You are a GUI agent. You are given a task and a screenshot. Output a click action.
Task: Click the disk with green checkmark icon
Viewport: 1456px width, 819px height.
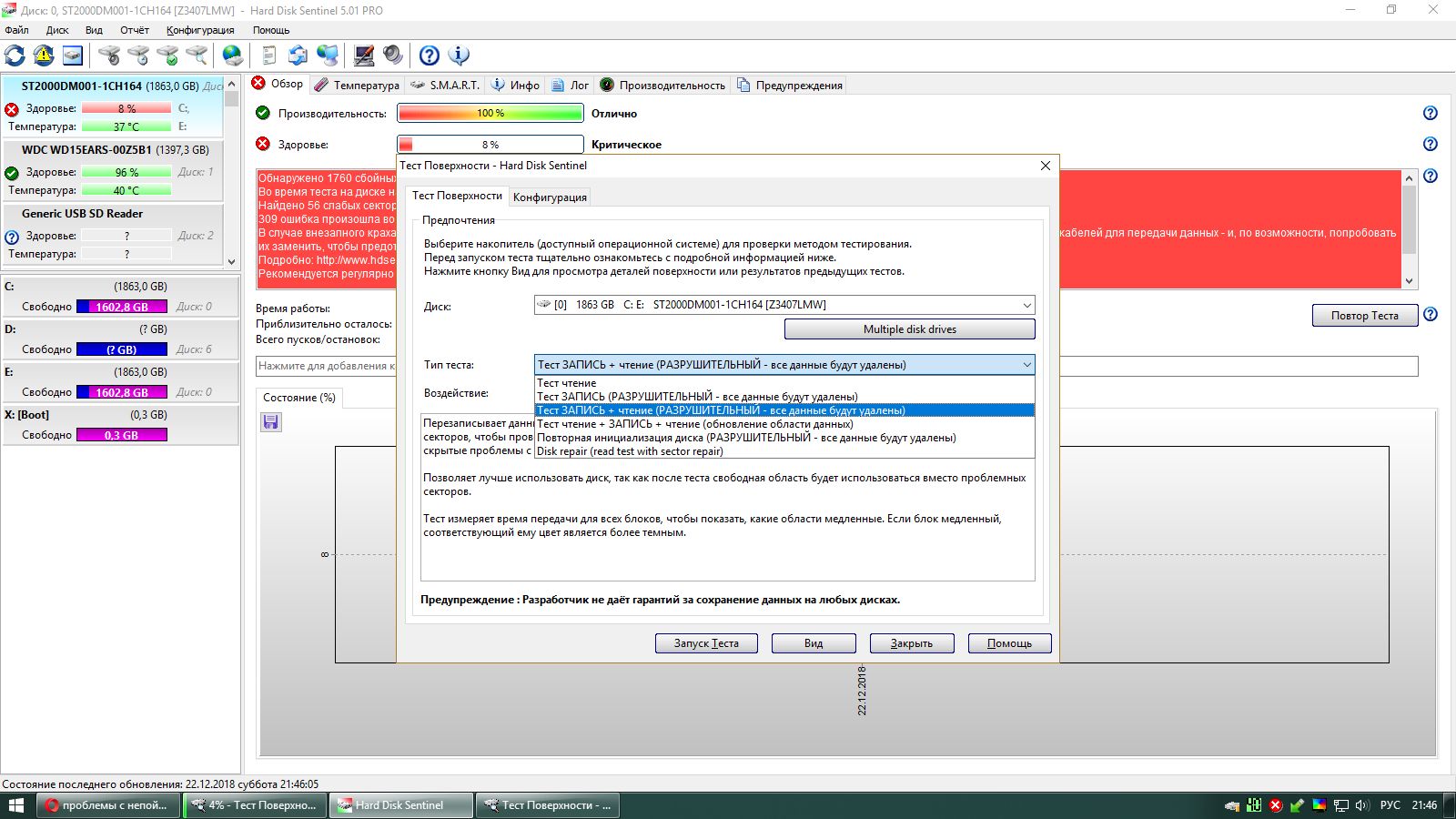coord(167,56)
